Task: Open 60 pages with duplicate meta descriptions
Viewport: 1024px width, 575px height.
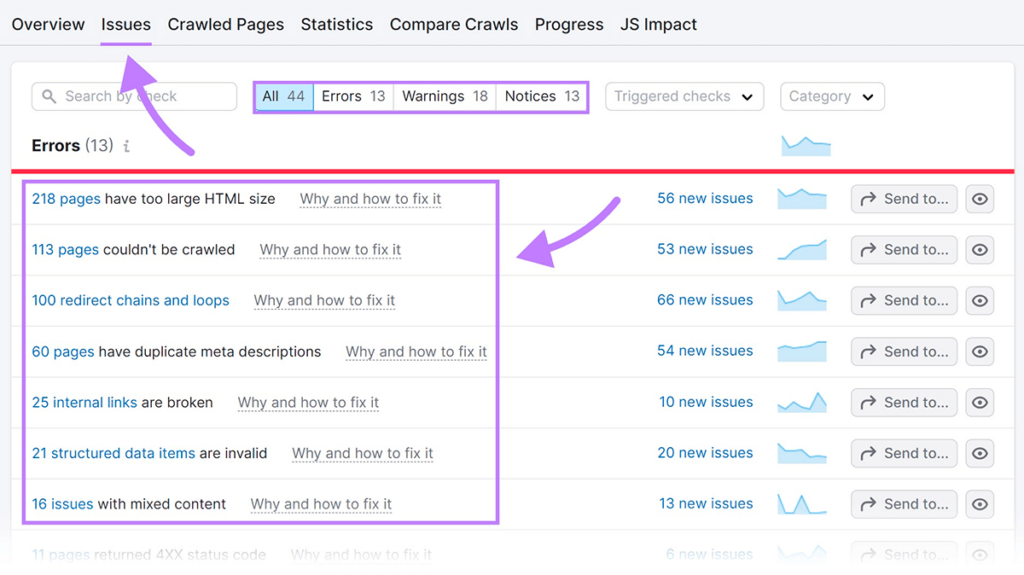Action: (x=63, y=352)
